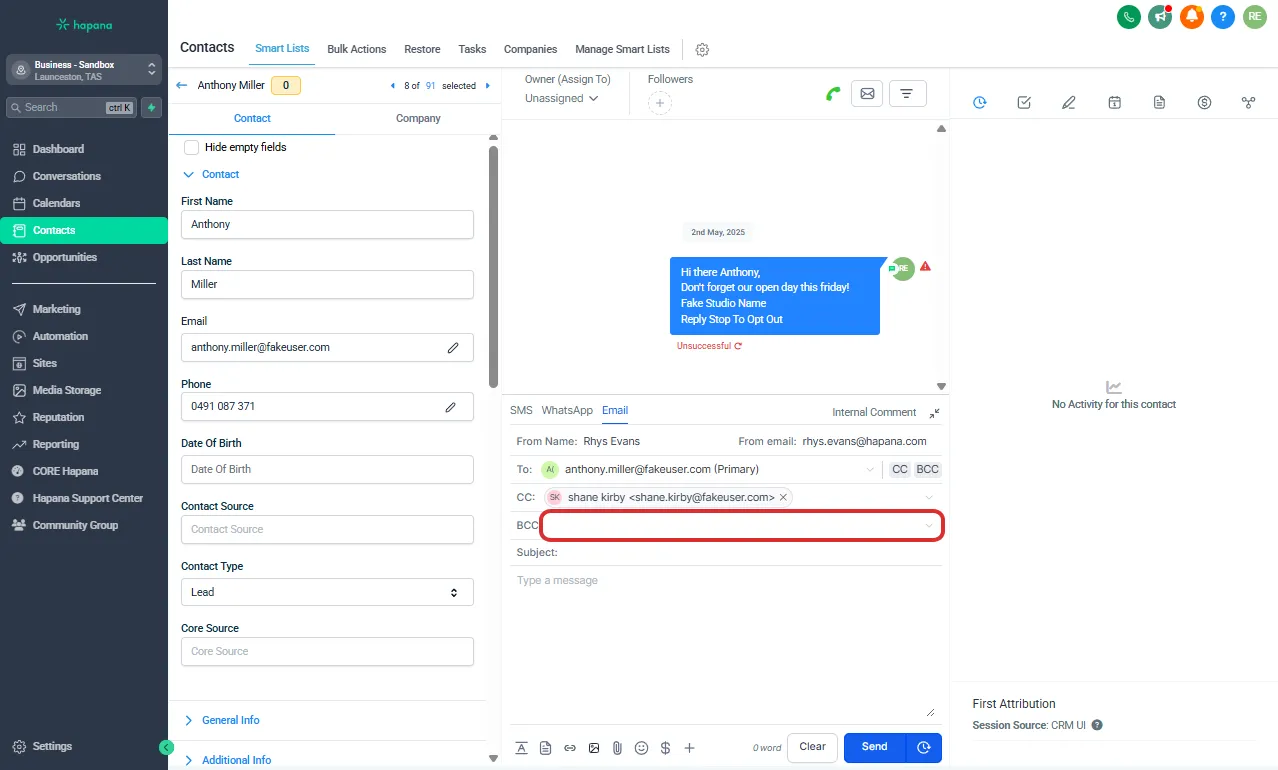Edit the email address with pencil icon
Viewport: 1278px width, 770px height.
453,348
